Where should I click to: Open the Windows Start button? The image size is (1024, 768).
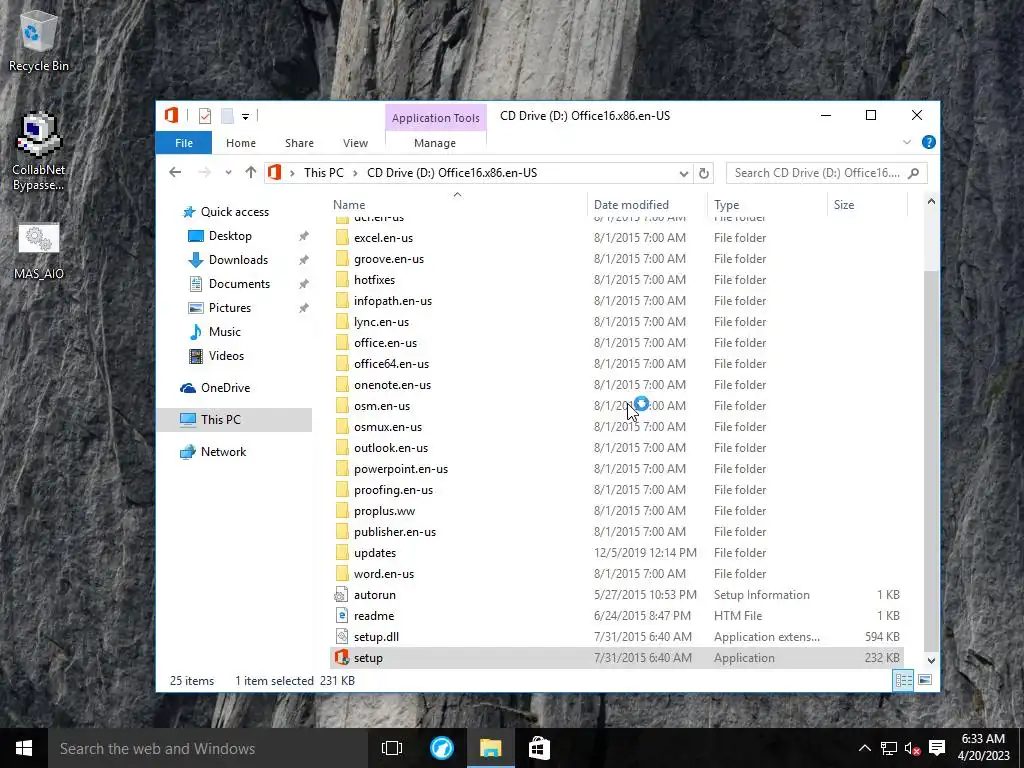coord(24,748)
